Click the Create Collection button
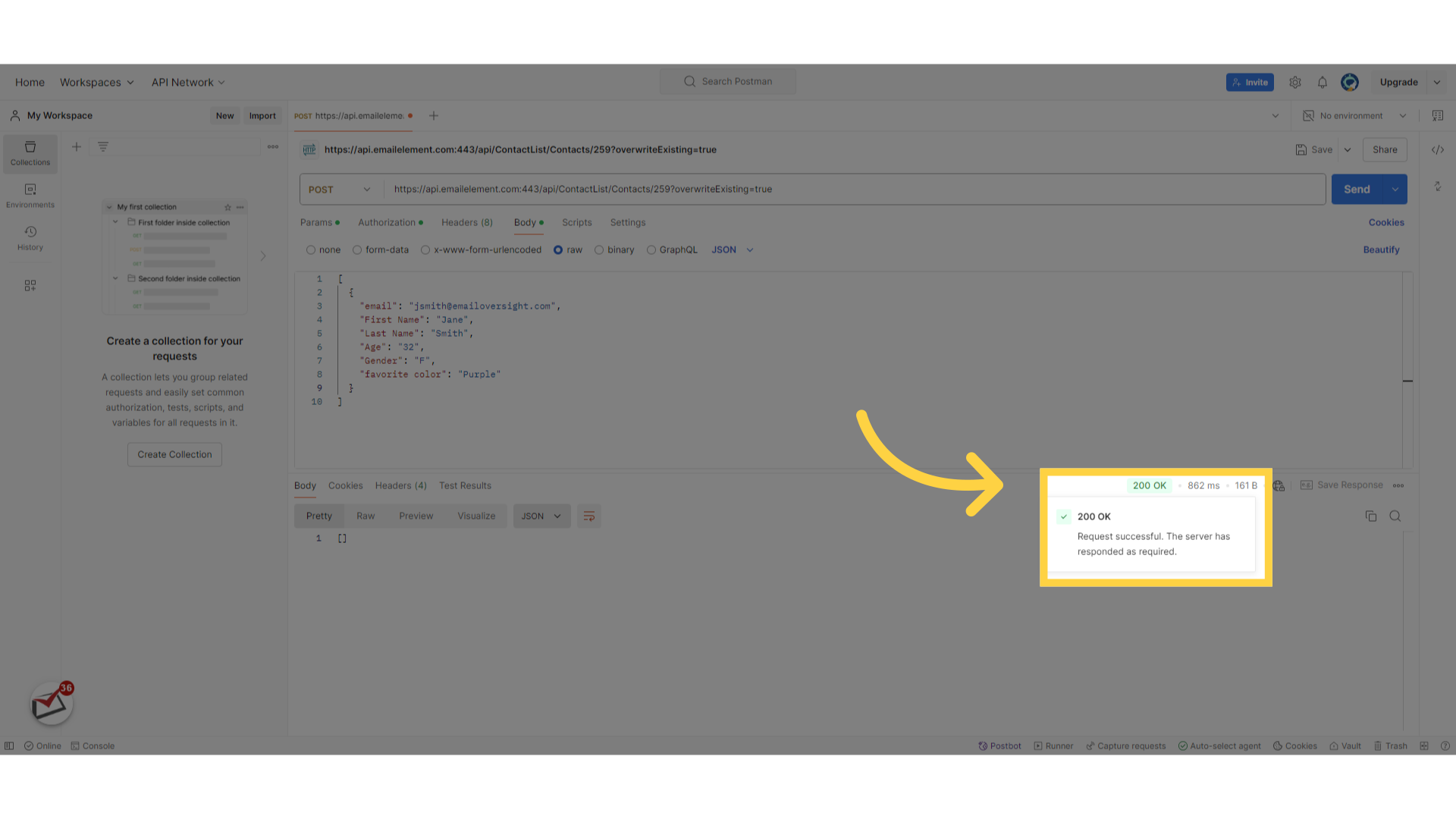The width and height of the screenshot is (1456, 819). coord(174,455)
